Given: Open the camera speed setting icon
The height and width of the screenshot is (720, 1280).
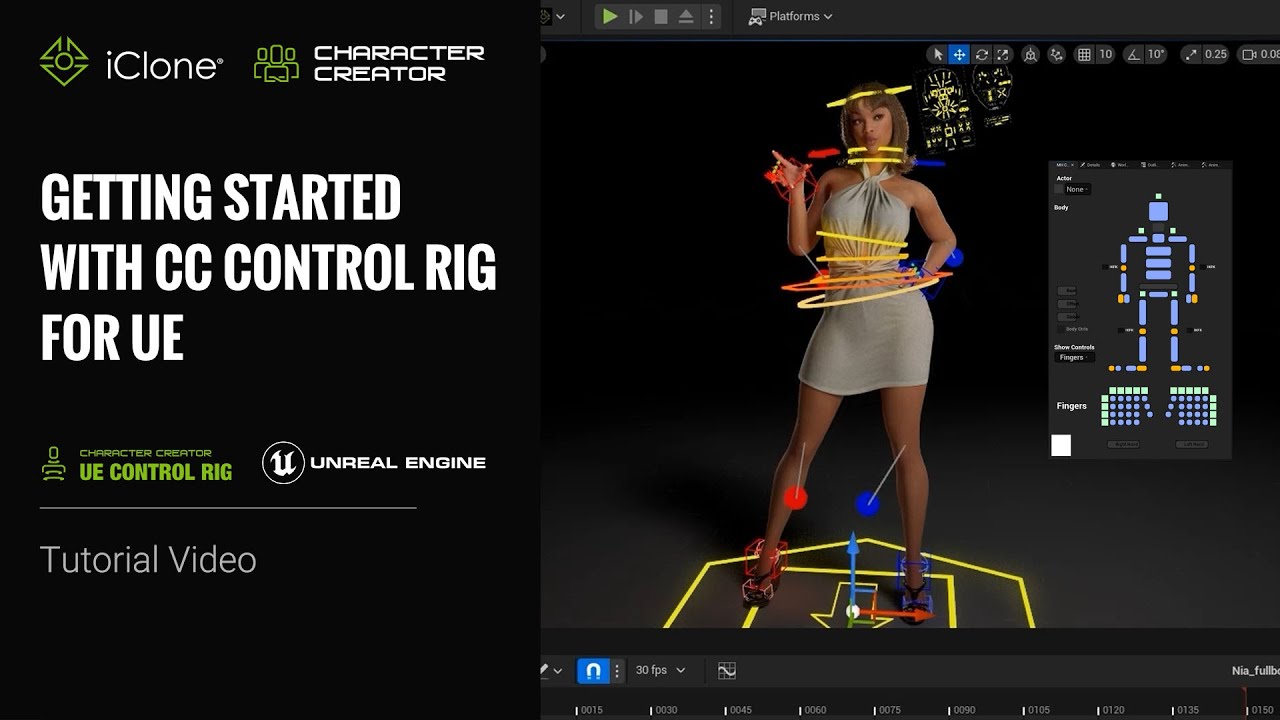Looking at the screenshot, I should (x=1248, y=54).
